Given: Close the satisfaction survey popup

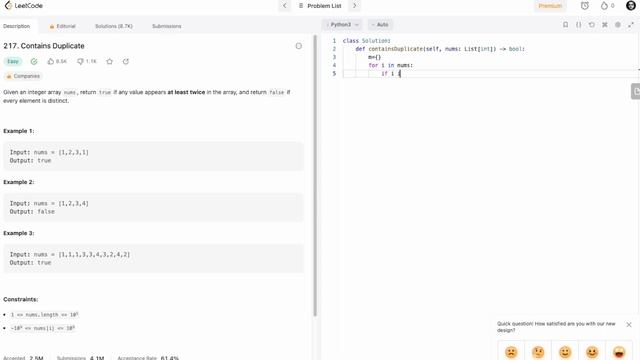Looking at the screenshot, I should (x=629, y=324).
